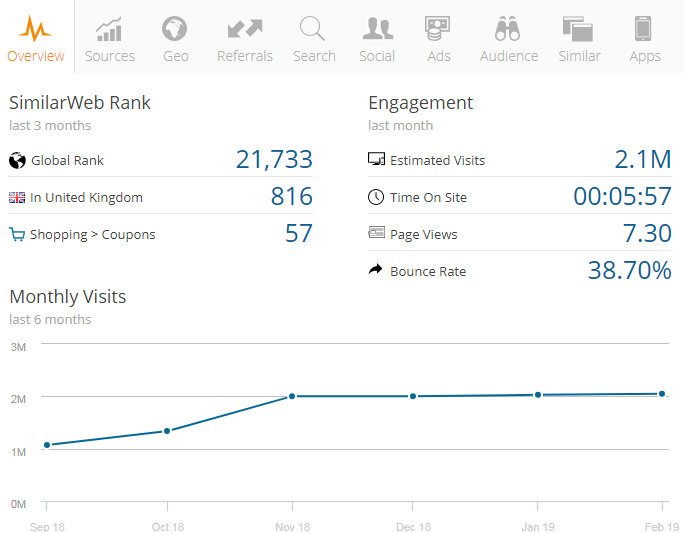
Task: Click the Page Views label
Action: coord(424,235)
